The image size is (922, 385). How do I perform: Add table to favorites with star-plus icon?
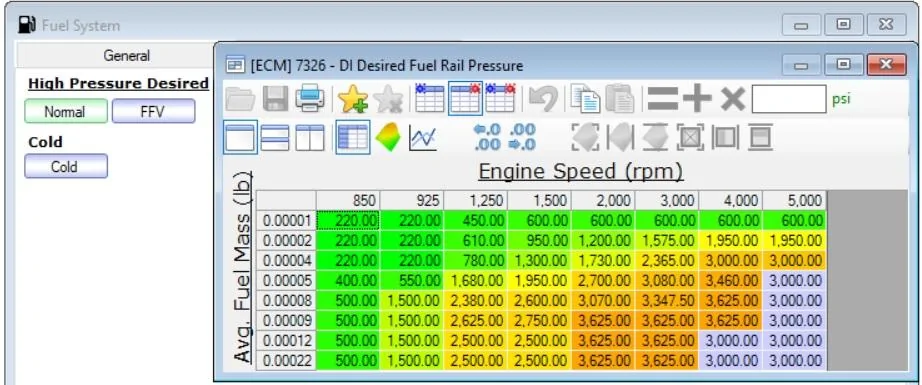coord(353,99)
